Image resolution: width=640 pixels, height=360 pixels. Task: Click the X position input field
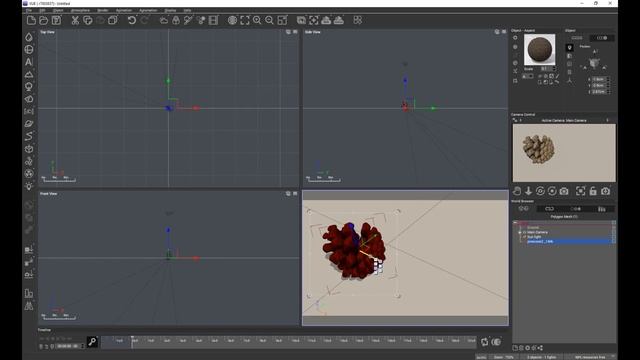click(599, 79)
